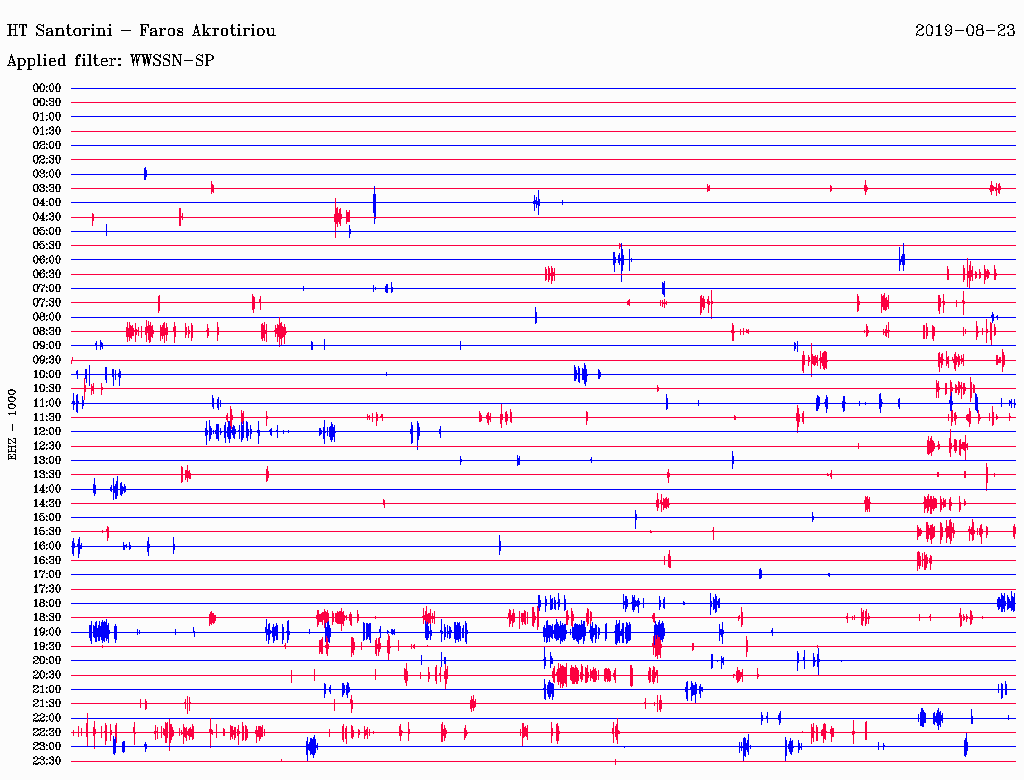Click the 11:00 time label
1024x780 pixels.
point(47,403)
